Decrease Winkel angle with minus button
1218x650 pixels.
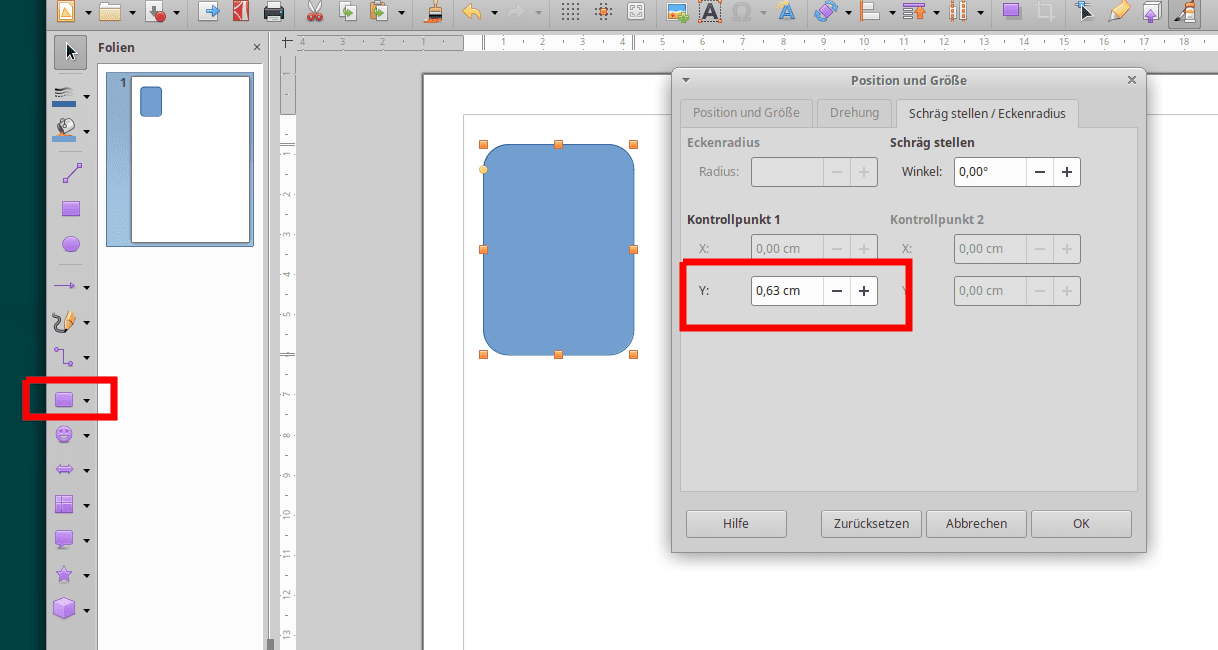pos(1040,172)
